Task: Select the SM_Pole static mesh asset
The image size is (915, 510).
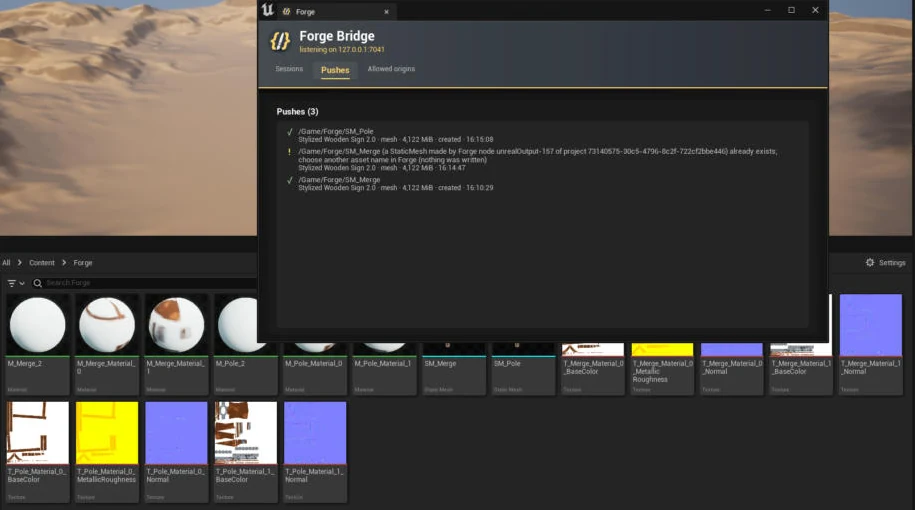Action: [x=523, y=369]
